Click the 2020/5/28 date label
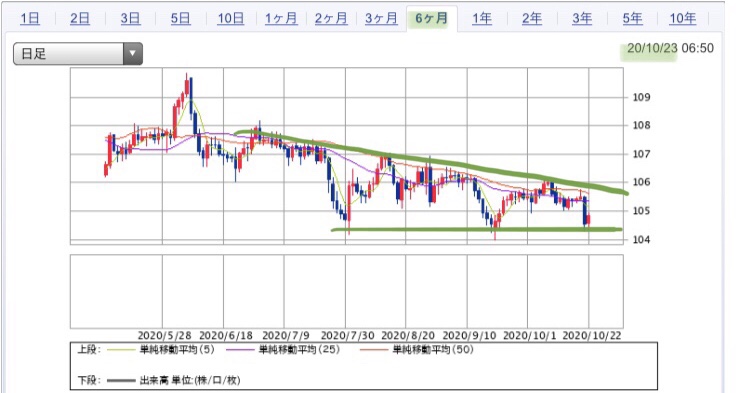Image resolution: width=738 pixels, height=393 pixels. [164, 336]
